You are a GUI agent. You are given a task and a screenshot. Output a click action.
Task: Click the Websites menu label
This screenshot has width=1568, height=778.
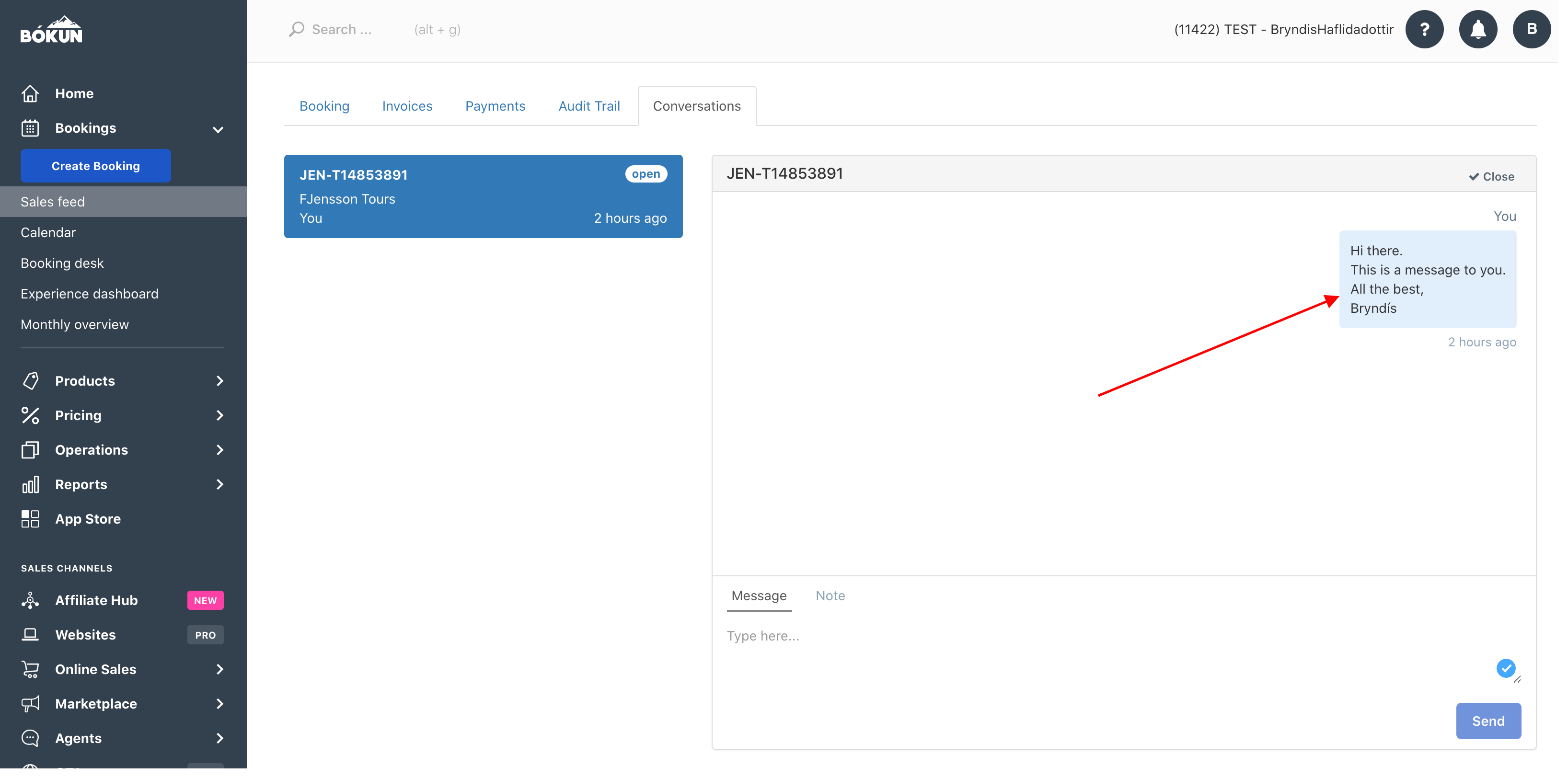86,639
